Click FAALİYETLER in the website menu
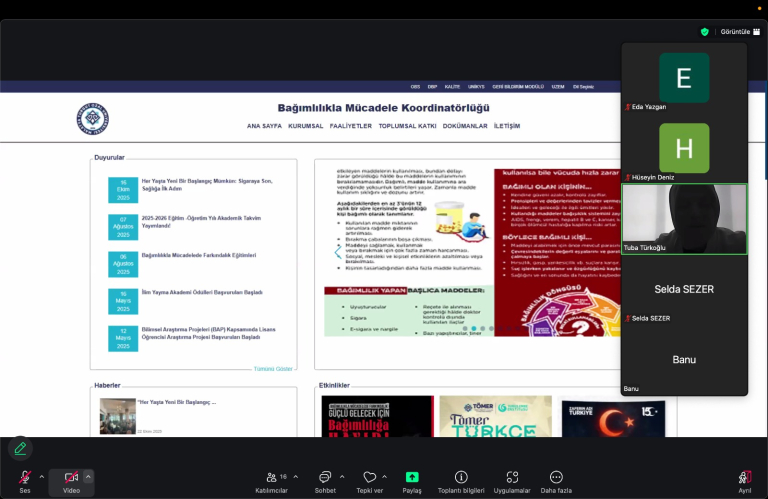768x499 pixels. (350, 126)
